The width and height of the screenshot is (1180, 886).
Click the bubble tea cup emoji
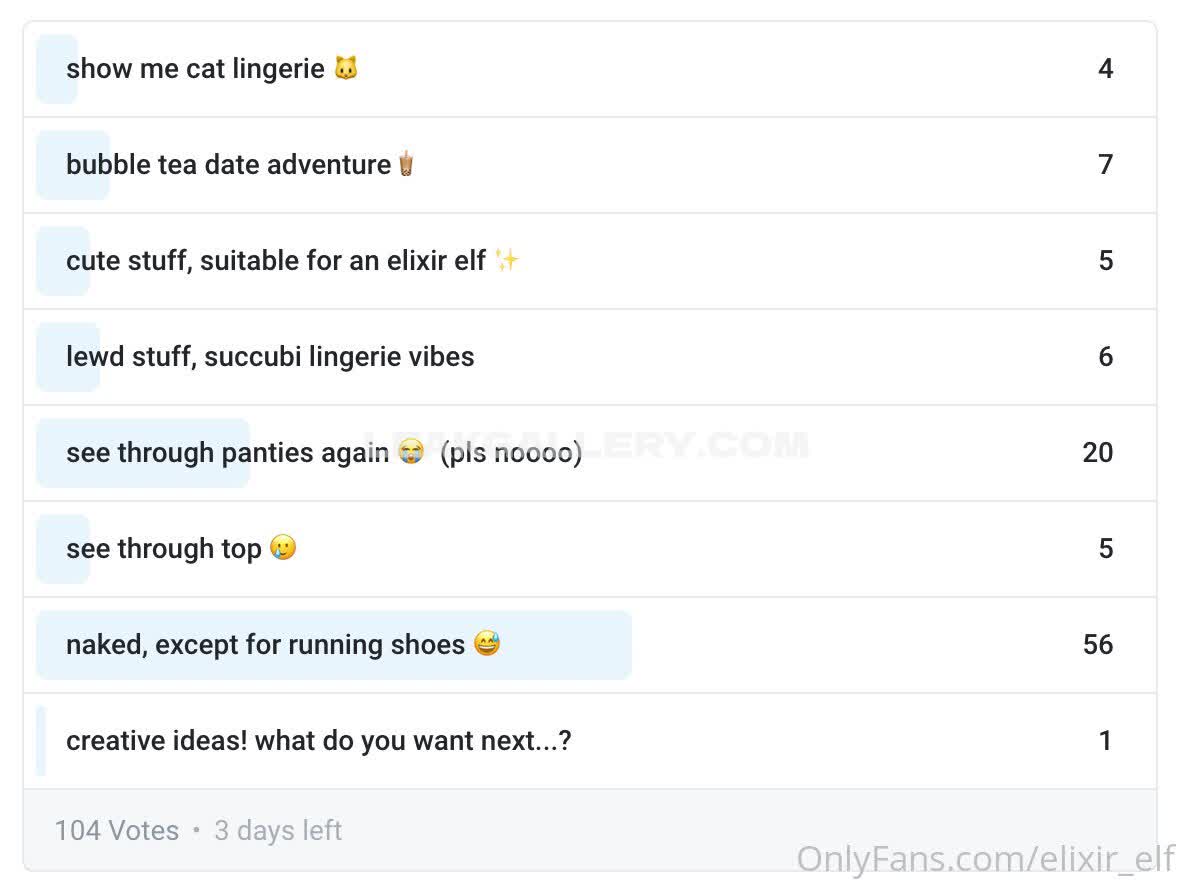[406, 163]
